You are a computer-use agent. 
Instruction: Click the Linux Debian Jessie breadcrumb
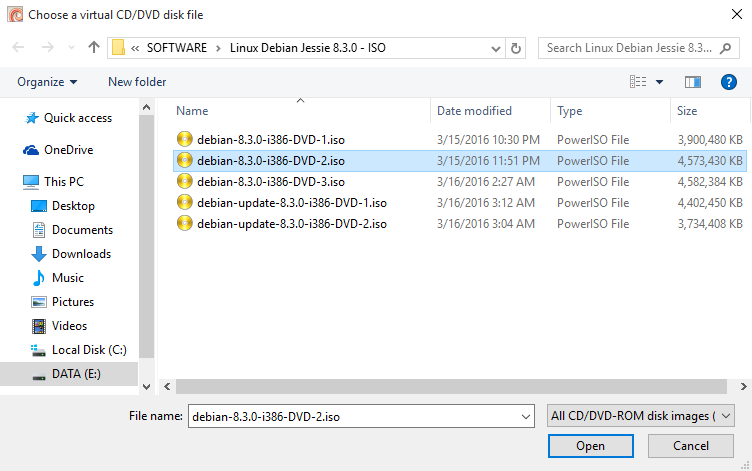click(x=307, y=48)
